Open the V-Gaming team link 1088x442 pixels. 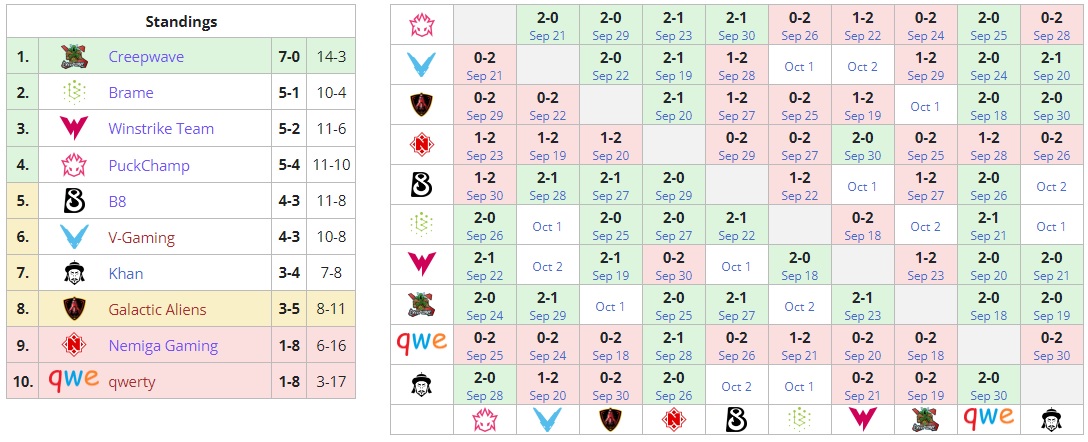click(141, 237)
